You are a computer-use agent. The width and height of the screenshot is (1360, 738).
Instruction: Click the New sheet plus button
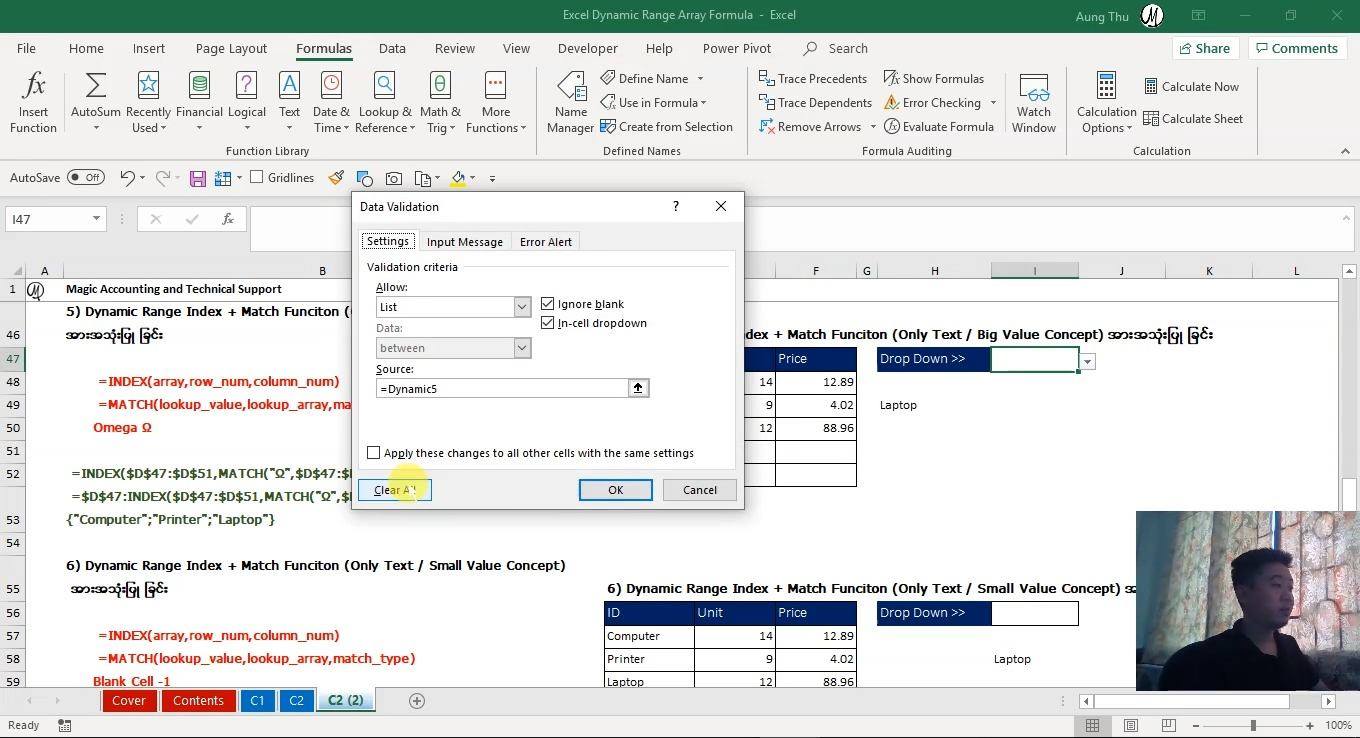pos(417,701)
